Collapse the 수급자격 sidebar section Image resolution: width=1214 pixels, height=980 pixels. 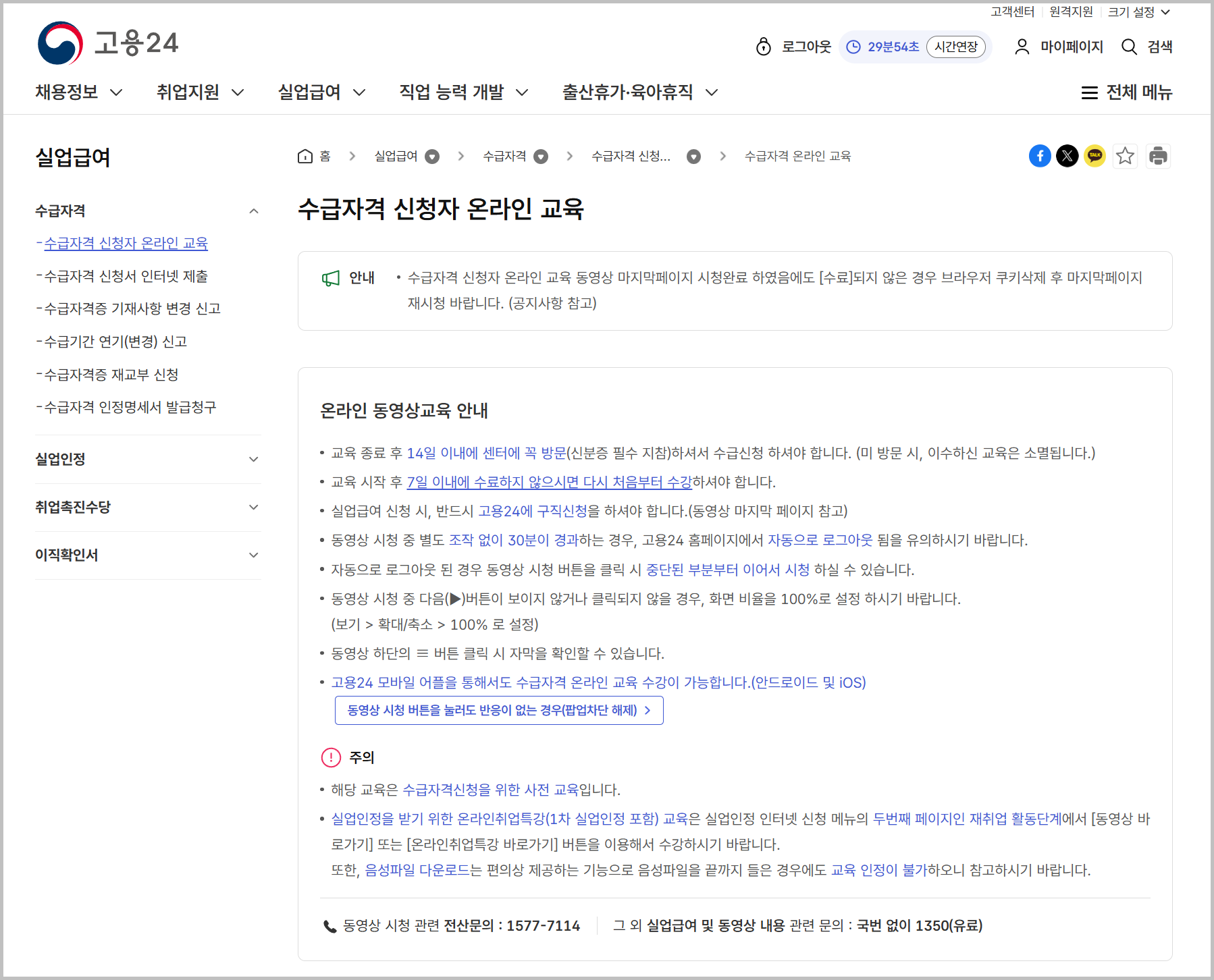tap(254, 211)
